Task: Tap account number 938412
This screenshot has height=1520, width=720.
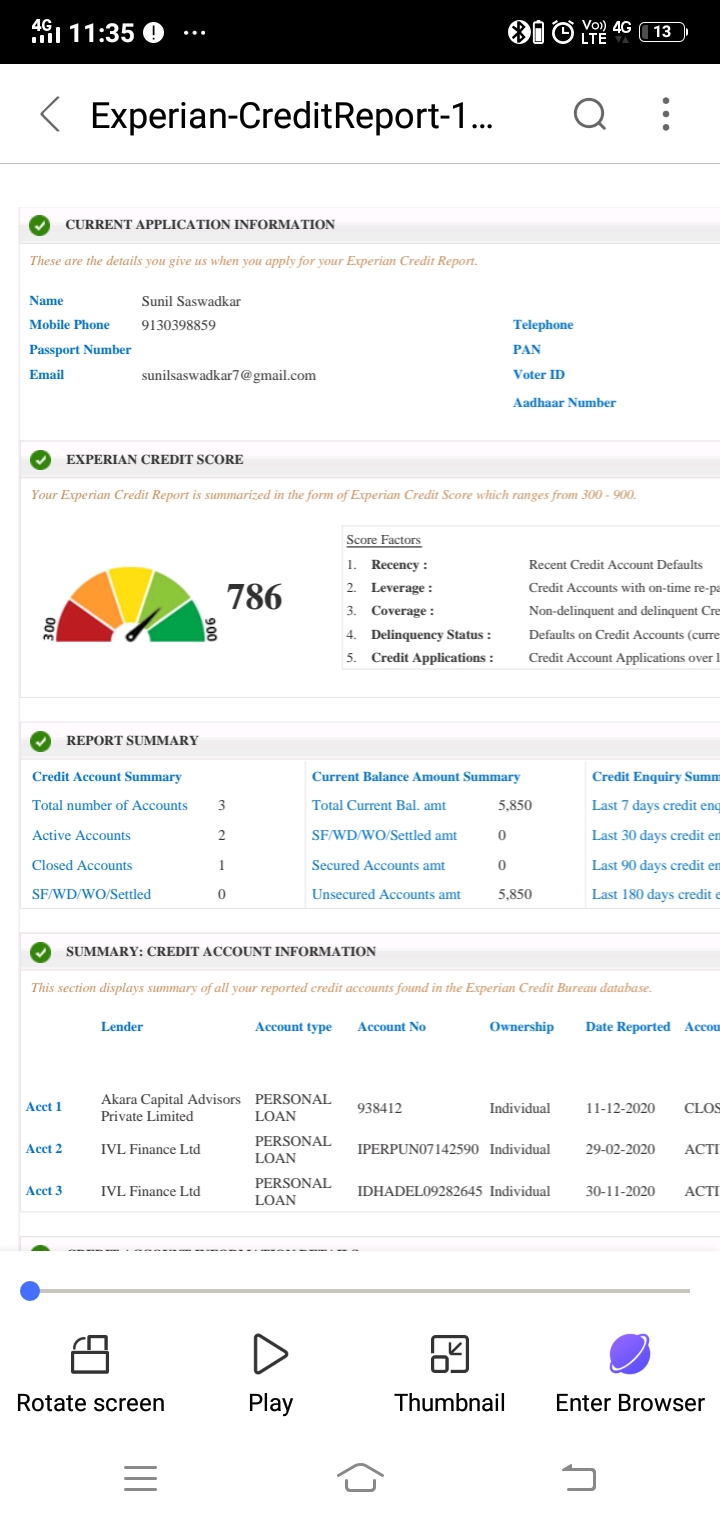Action: point(378,1108)
